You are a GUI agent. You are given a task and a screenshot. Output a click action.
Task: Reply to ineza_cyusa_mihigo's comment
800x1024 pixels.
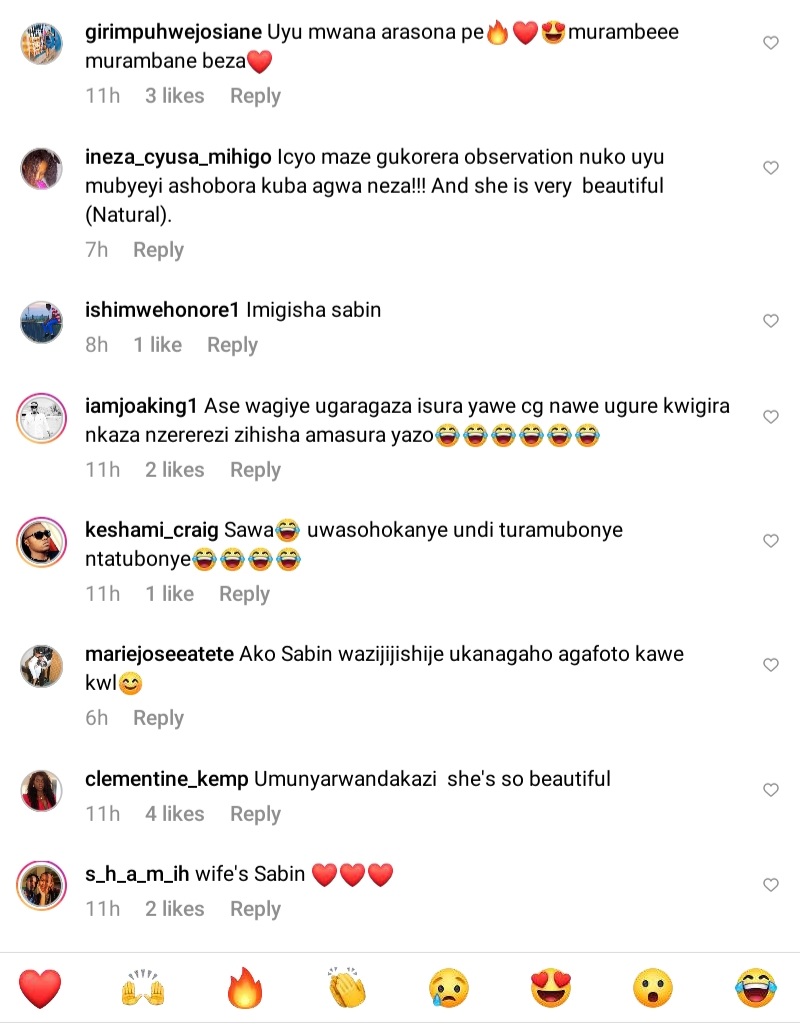coord(159,250)
